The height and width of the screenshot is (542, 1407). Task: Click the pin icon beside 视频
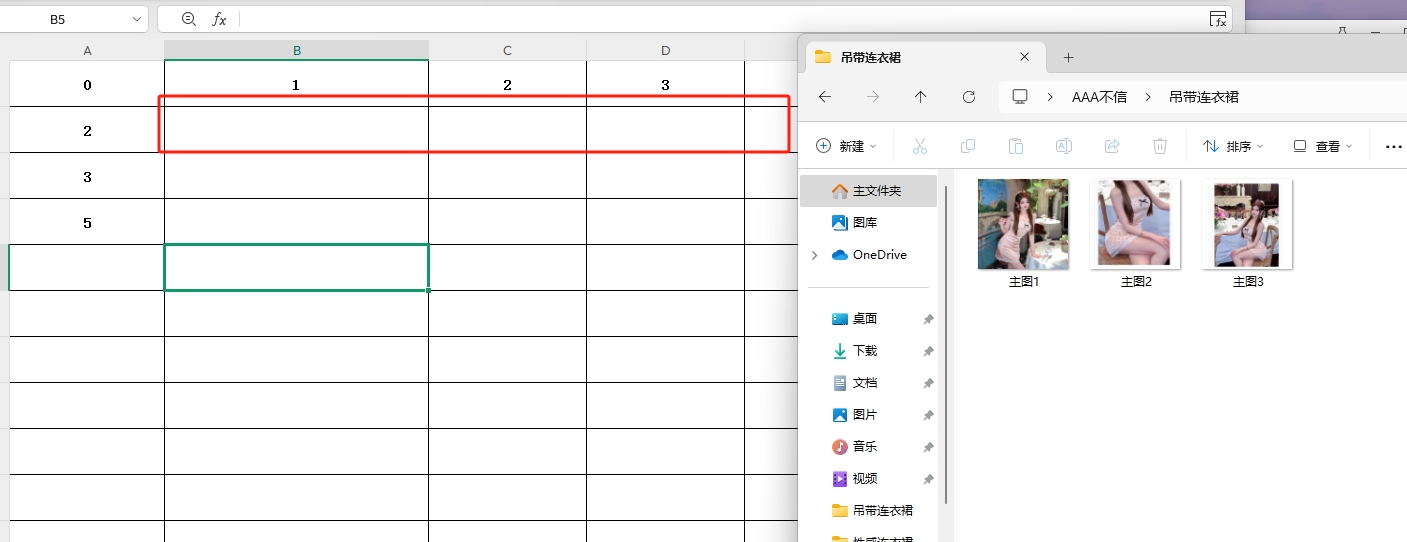point(928,479)
